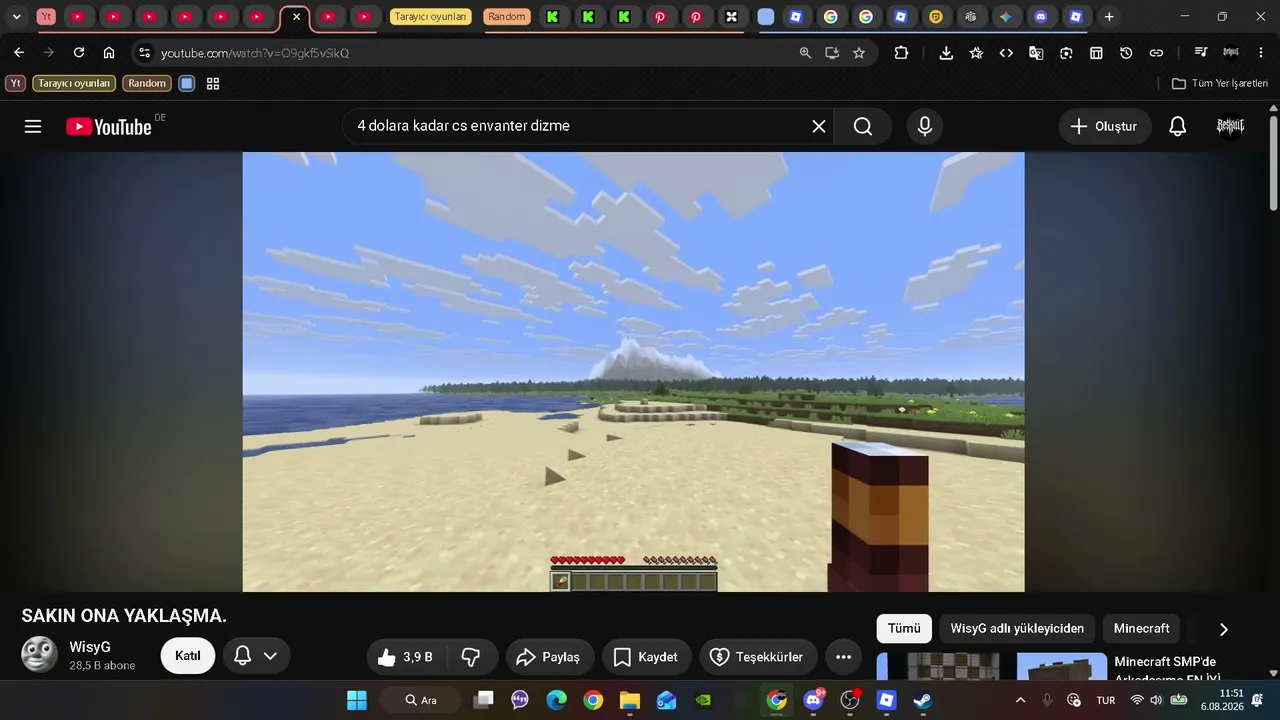Open the 'Tarayıcı oyunları' tab group
This screenshot has width=1280, height=720.
click(x=430, y=17)
